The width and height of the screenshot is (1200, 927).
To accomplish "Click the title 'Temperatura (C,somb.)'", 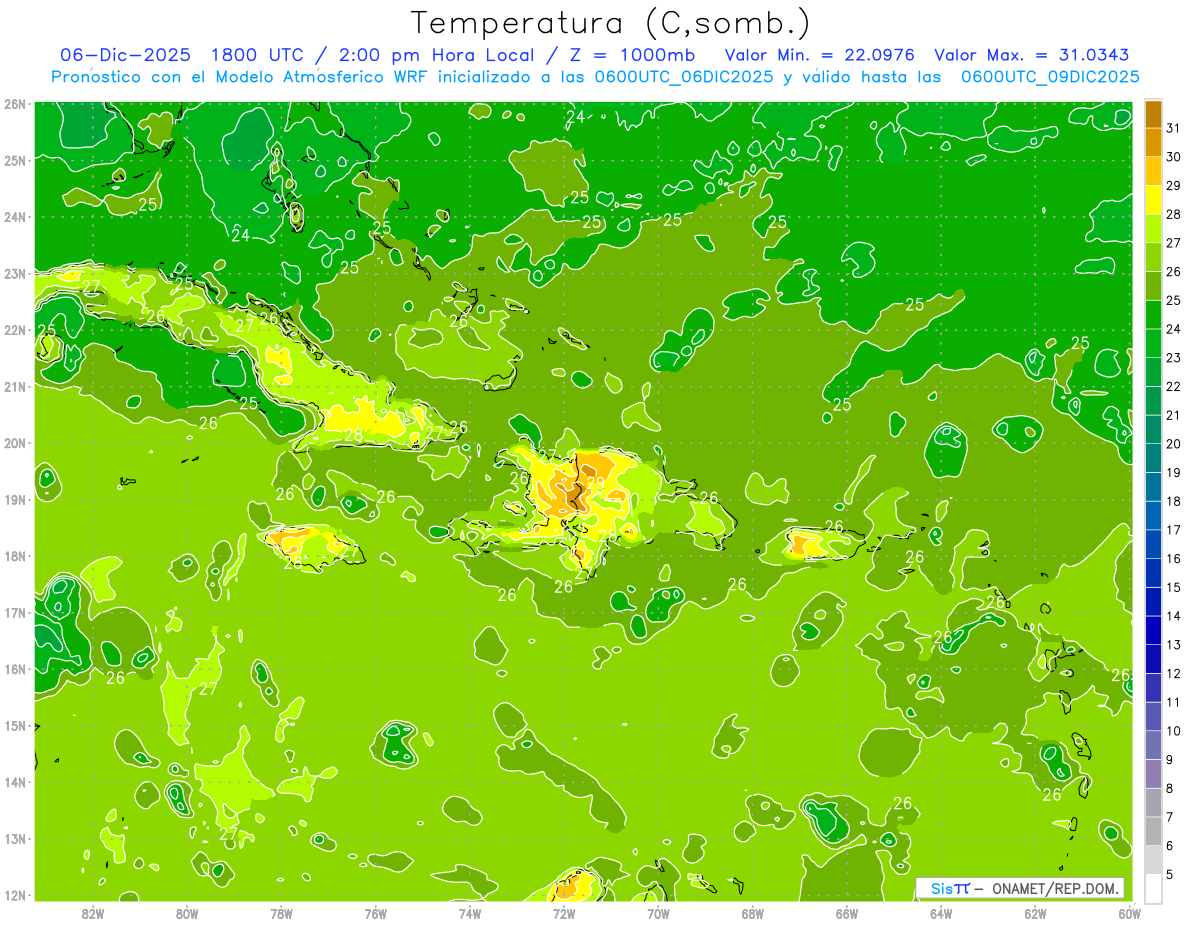I will [611, 24].
